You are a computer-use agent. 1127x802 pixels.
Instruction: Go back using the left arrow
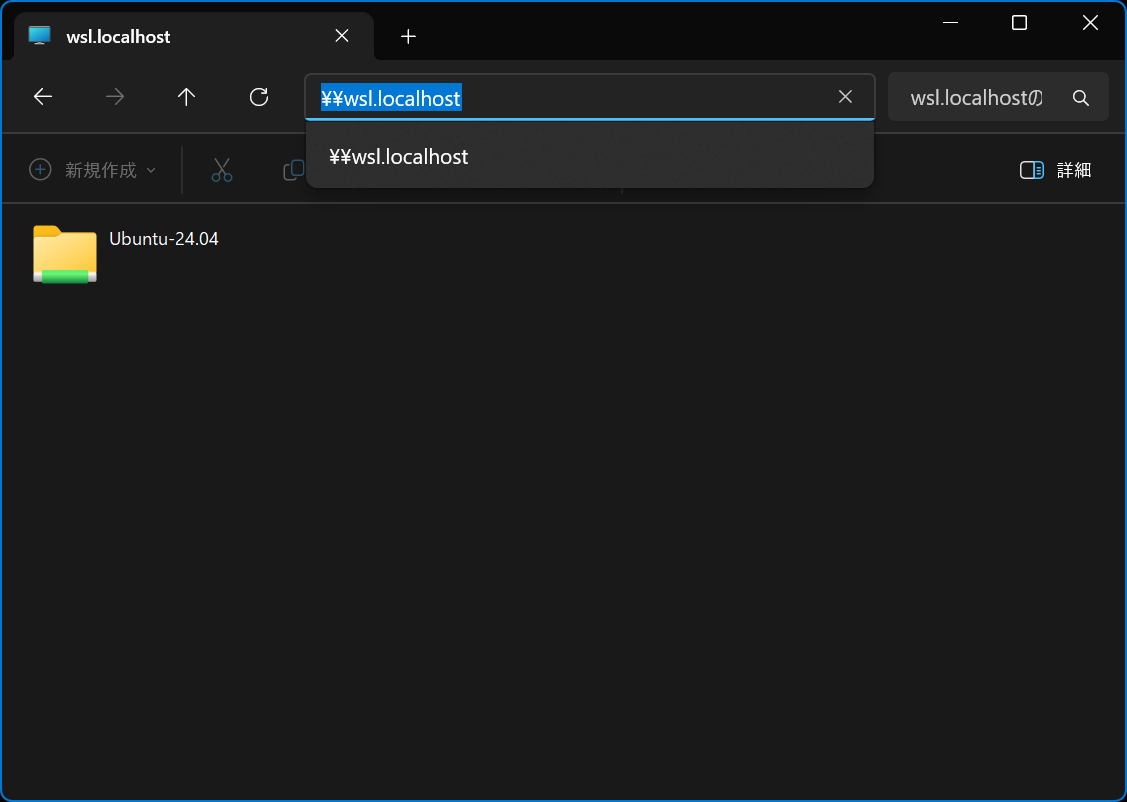click(x=43, y=97)
